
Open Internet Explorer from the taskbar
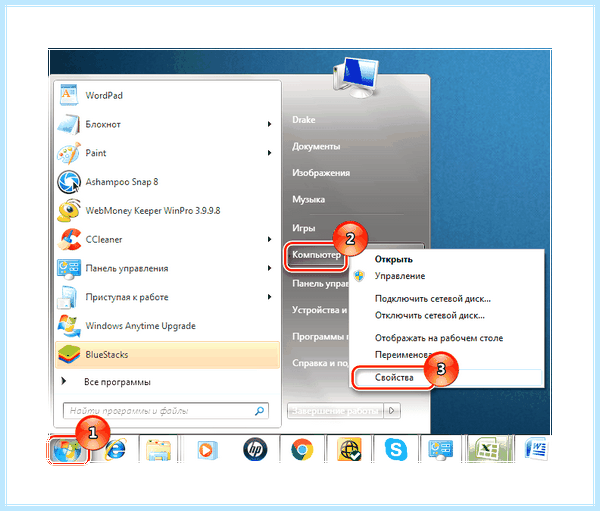click(116, 449)
